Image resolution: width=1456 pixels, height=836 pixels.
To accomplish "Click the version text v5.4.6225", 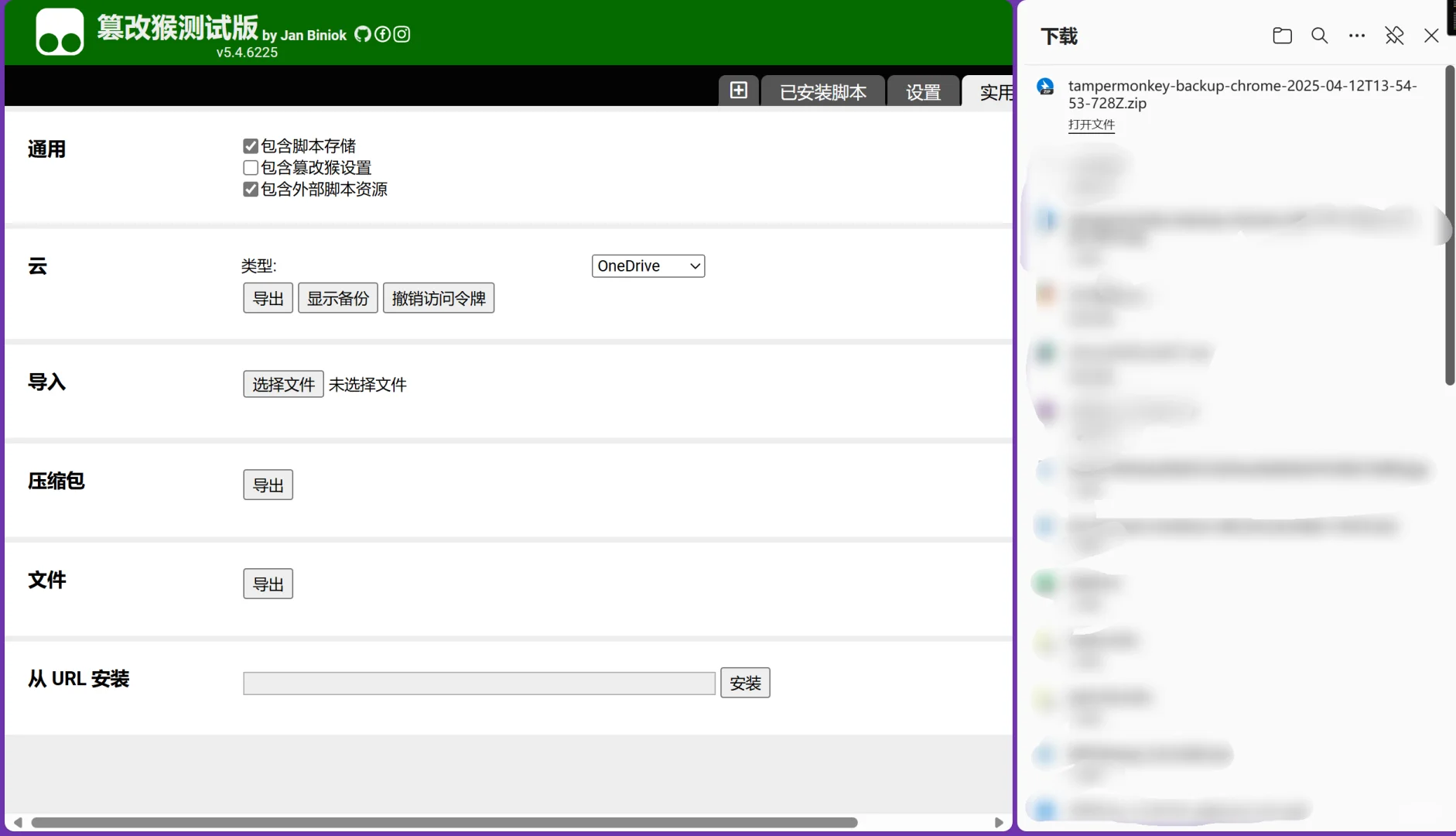I will click(x=247, y=53).
